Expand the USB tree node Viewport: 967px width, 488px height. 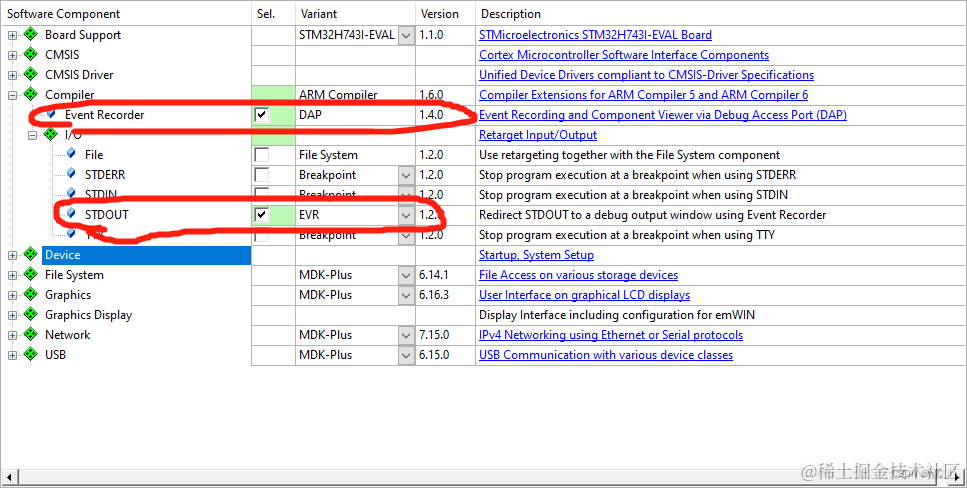[x=12, y=355]
